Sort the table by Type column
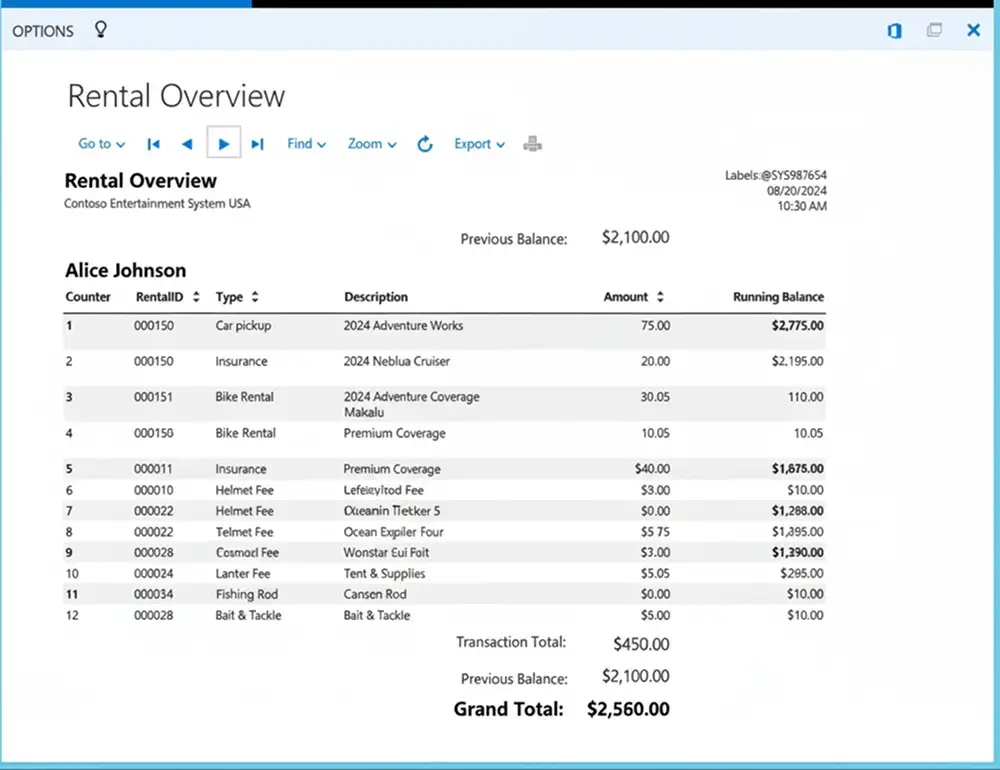The image size is (1000, 770). click(x=255, y=297)
